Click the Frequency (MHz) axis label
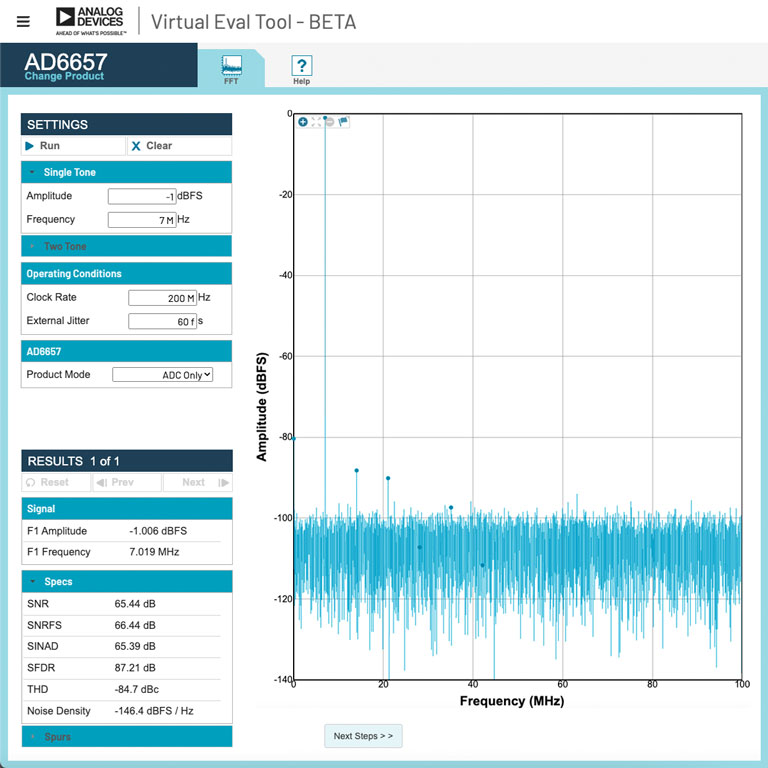 click(512, 701)
